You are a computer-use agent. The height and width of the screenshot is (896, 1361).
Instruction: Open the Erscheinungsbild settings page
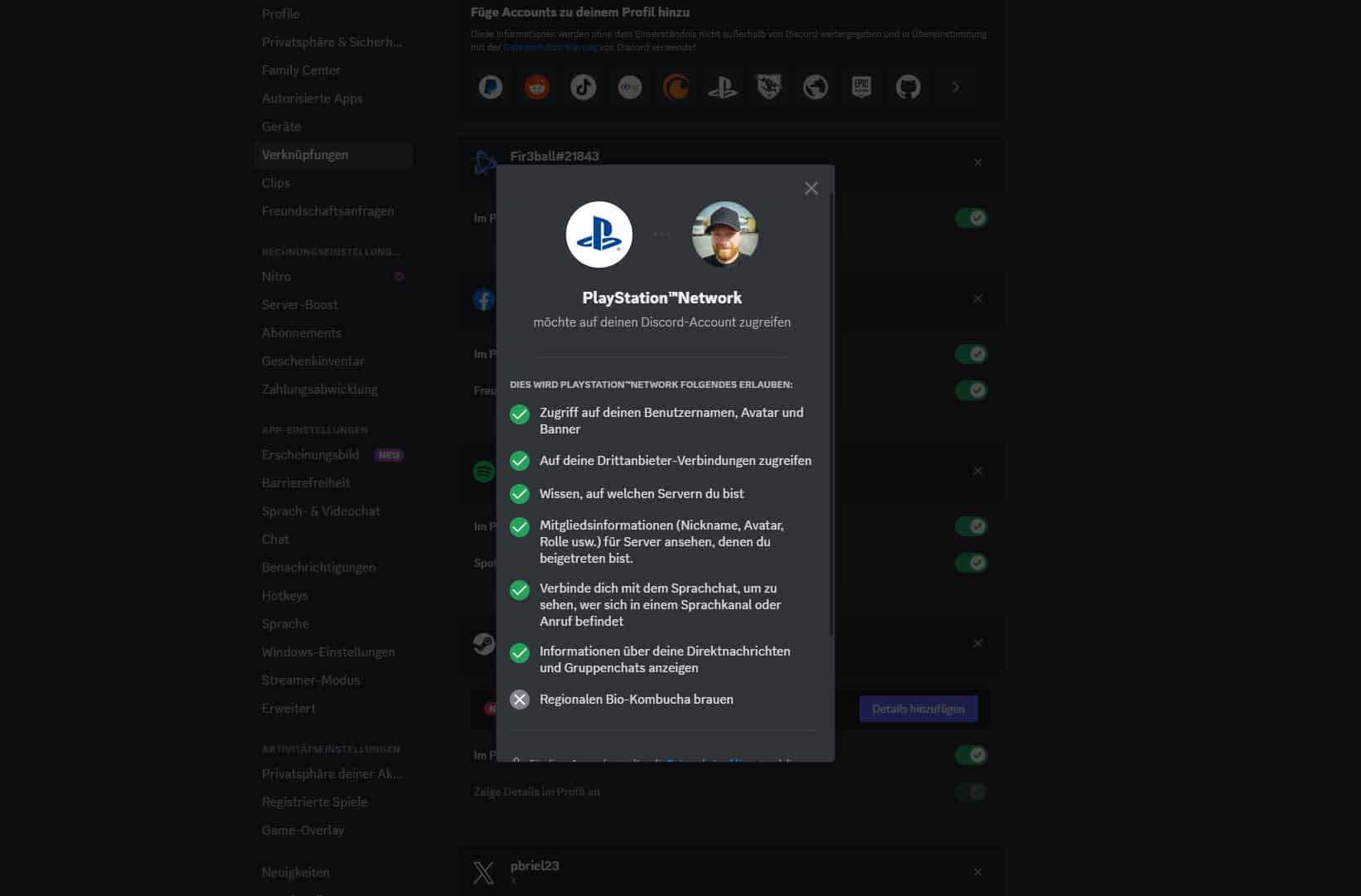tap(311, 455)
